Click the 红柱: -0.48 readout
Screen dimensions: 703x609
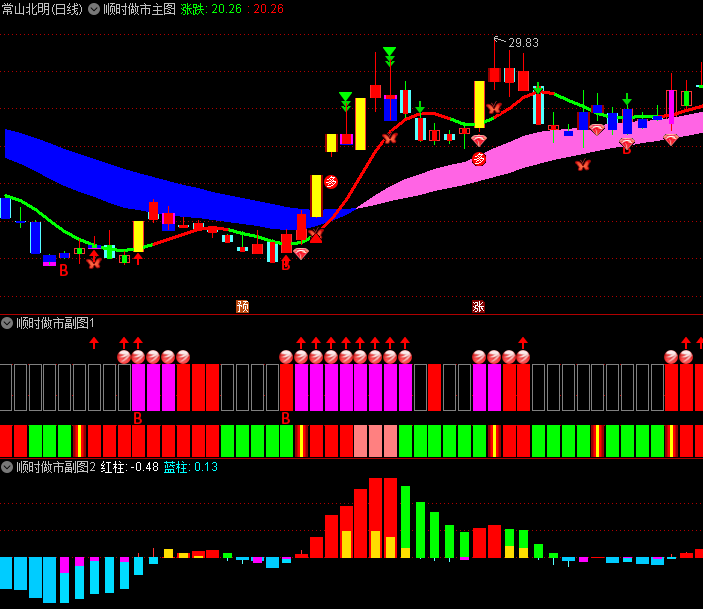pyautogui.click(x=130, y=467)
